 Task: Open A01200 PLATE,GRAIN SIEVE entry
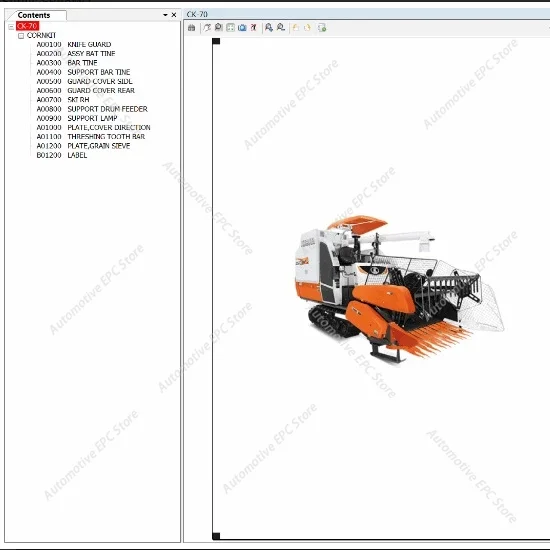[83, 146]
